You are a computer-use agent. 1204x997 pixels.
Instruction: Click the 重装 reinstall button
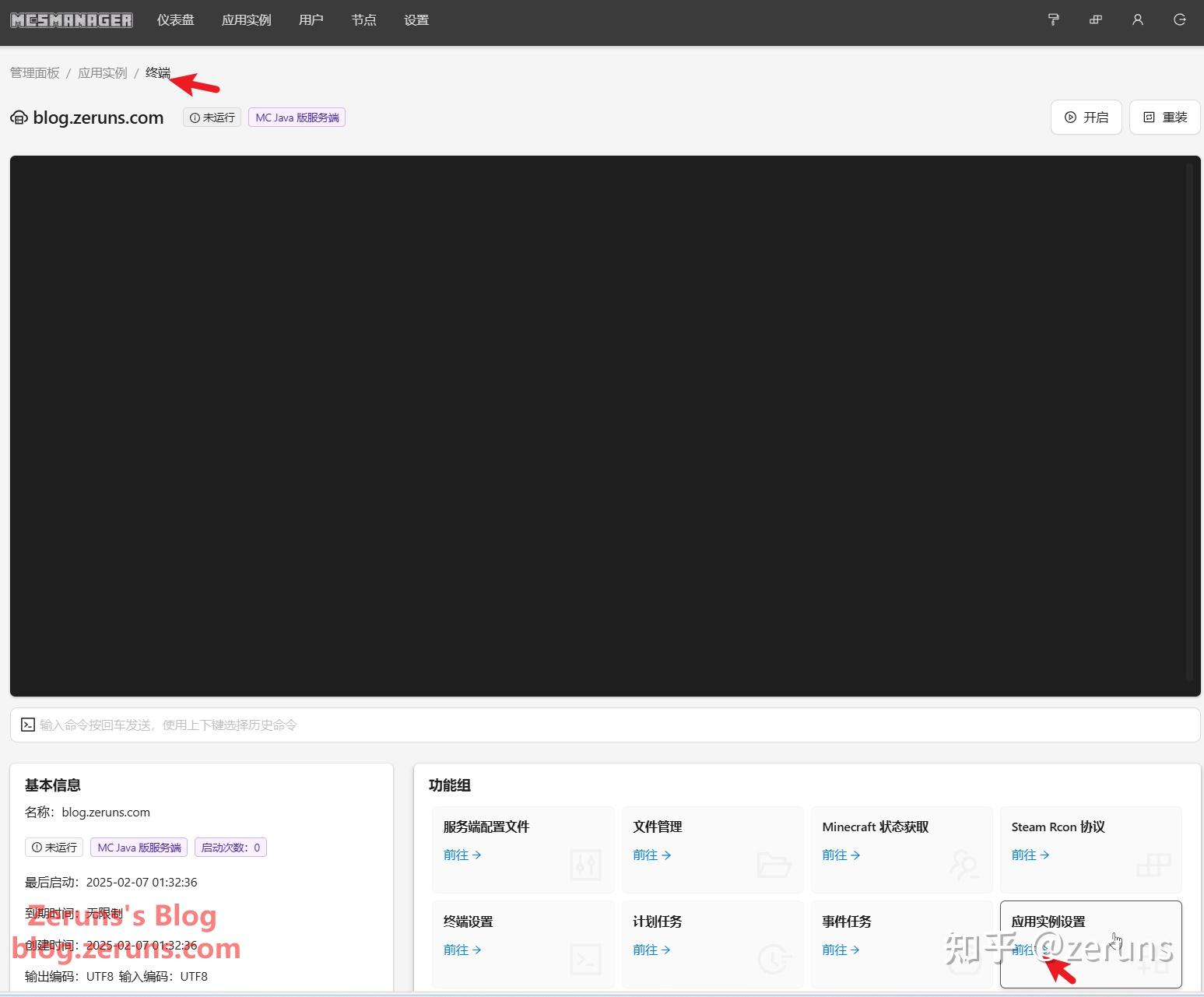pyautogui.click(x=1165, y=118)
